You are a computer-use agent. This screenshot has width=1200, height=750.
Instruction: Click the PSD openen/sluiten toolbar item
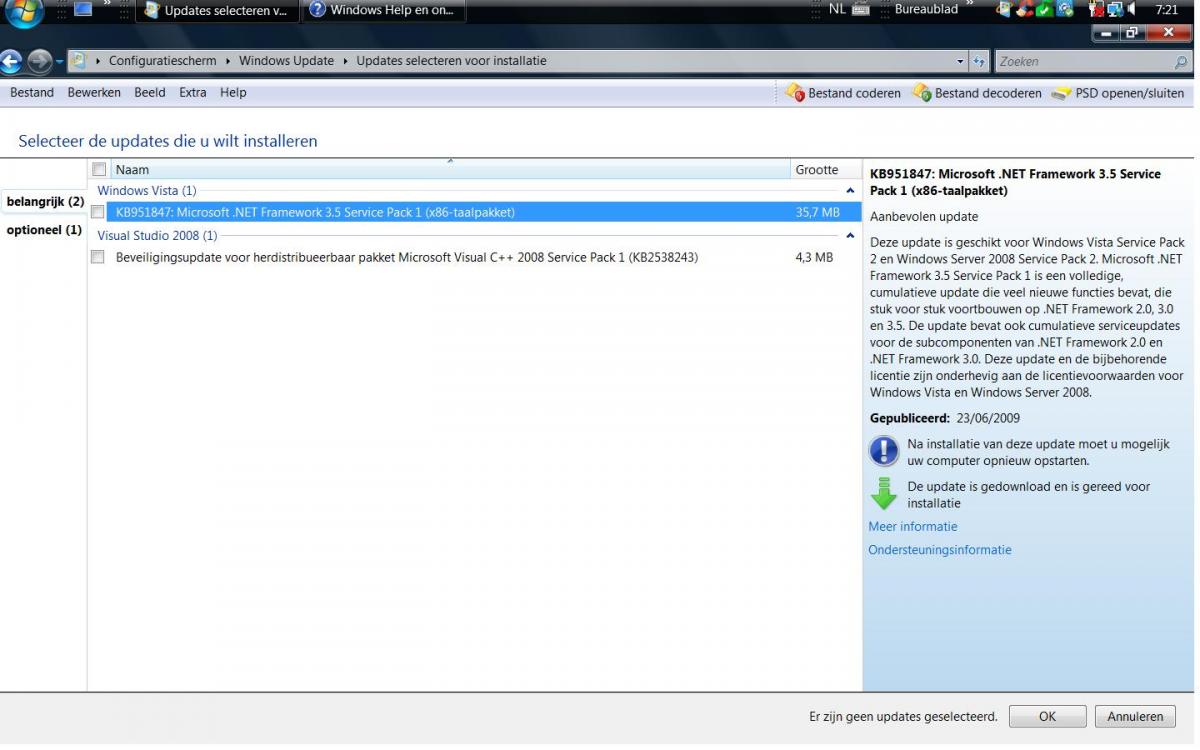[x=1118, y=93]
